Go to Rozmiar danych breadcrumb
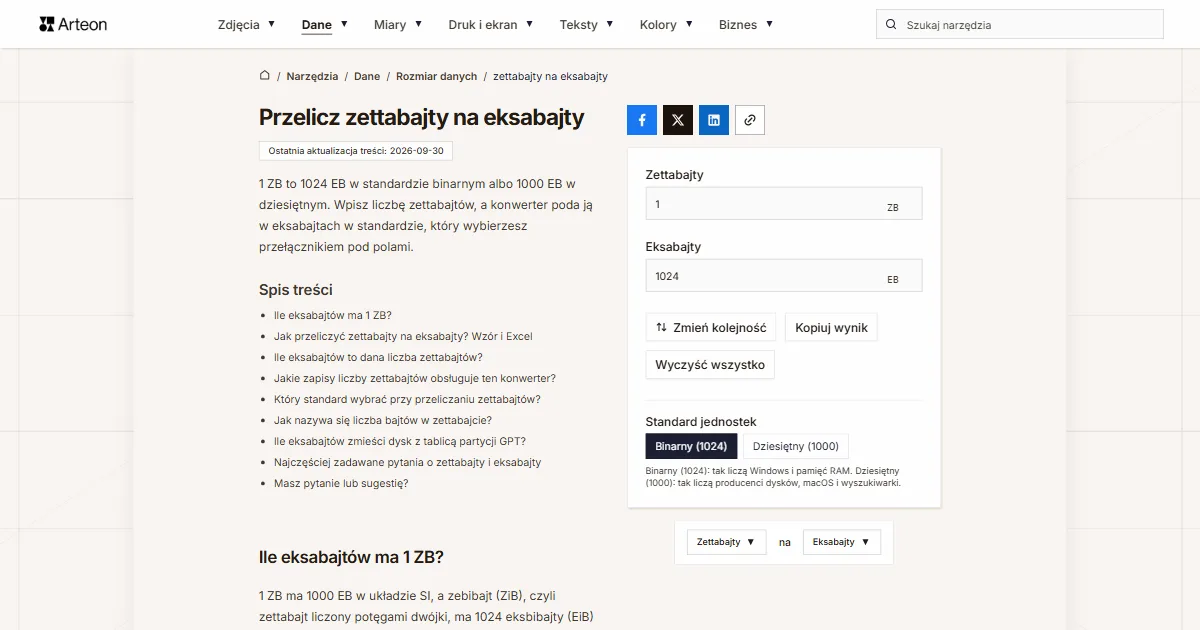Viewport: 1200px width, 630px height. 437,76
